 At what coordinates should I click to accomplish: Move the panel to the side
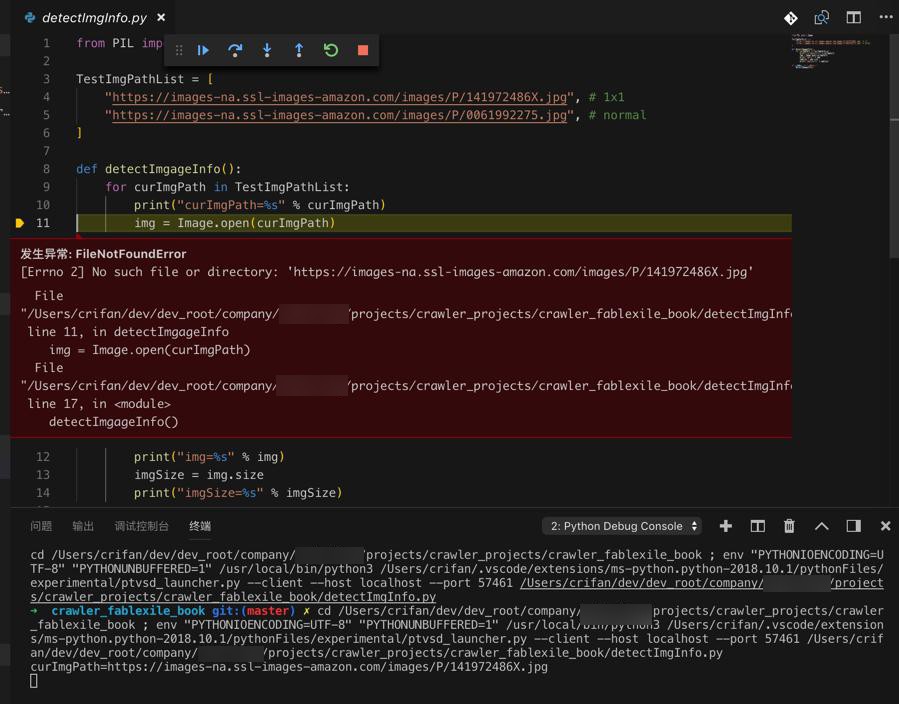[x=854, y=526]
